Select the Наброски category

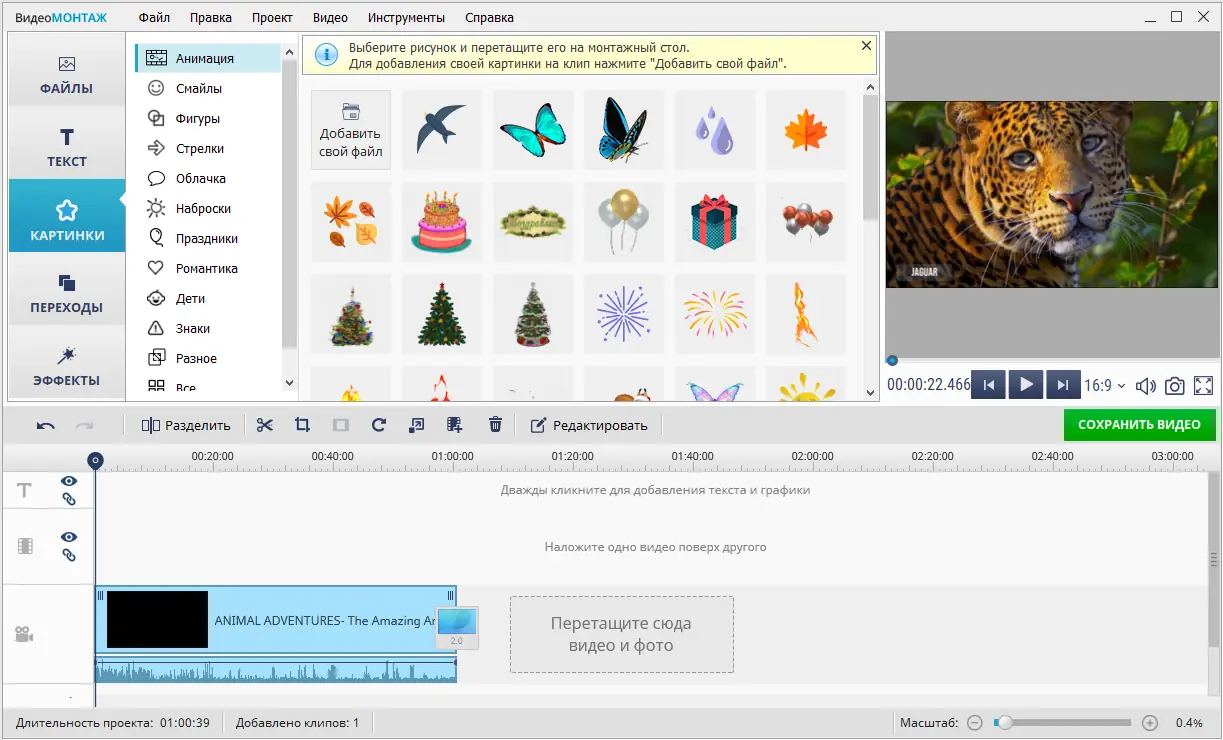click(x=208, y=208)
